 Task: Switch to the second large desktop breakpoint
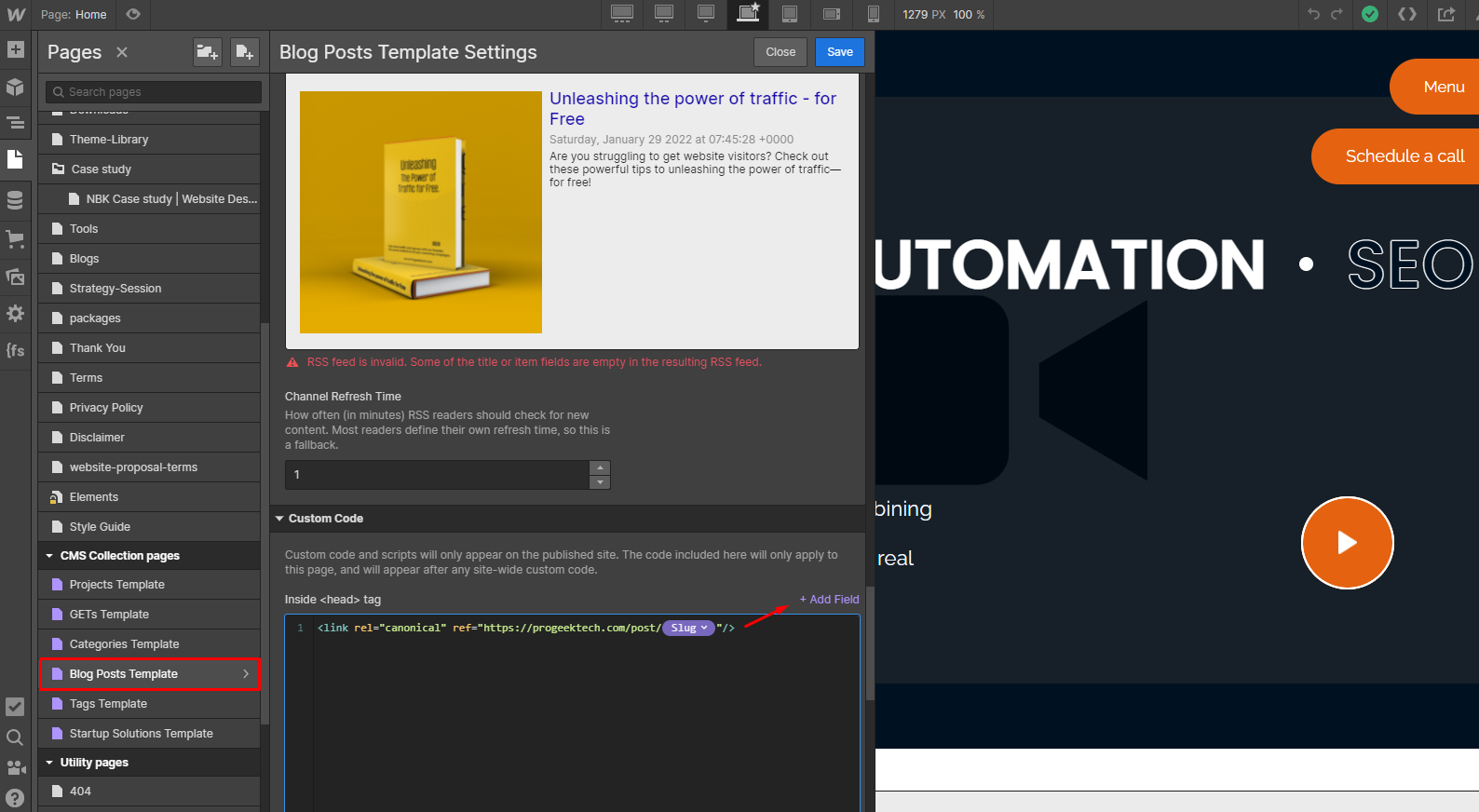coord(664,13)
